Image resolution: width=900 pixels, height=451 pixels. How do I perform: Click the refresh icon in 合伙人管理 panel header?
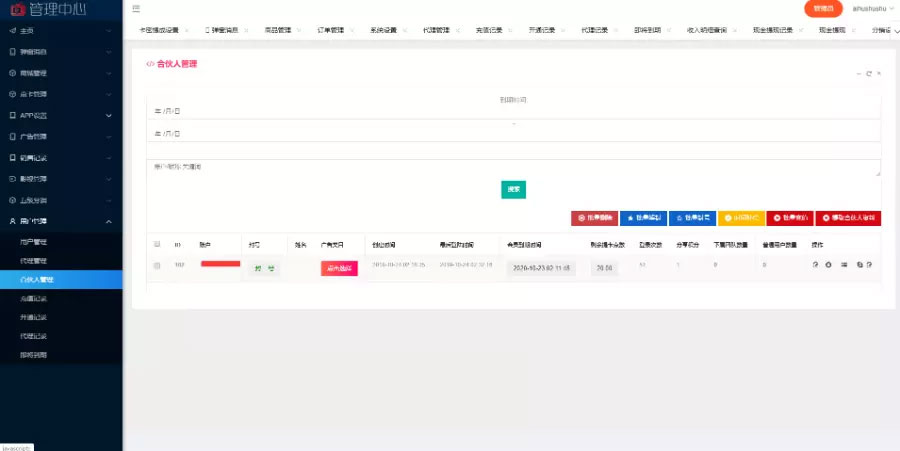(869, 73)
